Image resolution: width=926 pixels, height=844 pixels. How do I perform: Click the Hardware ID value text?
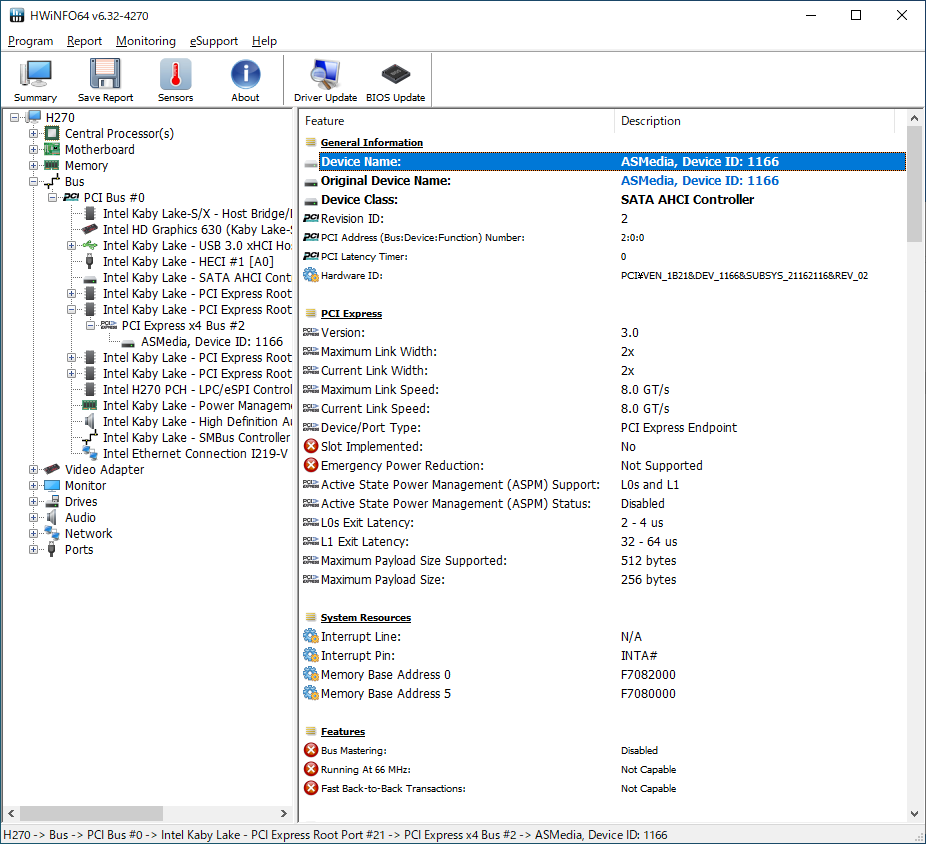tap(744, 275)
